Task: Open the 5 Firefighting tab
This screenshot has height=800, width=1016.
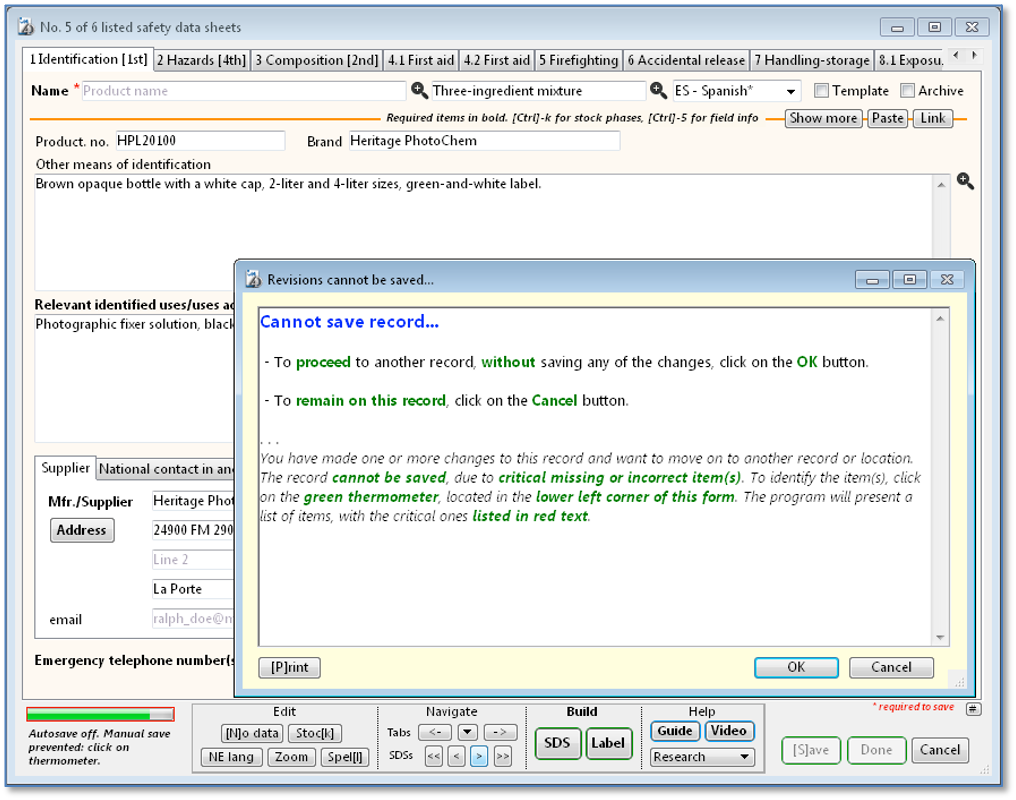Action: [579, 60]
